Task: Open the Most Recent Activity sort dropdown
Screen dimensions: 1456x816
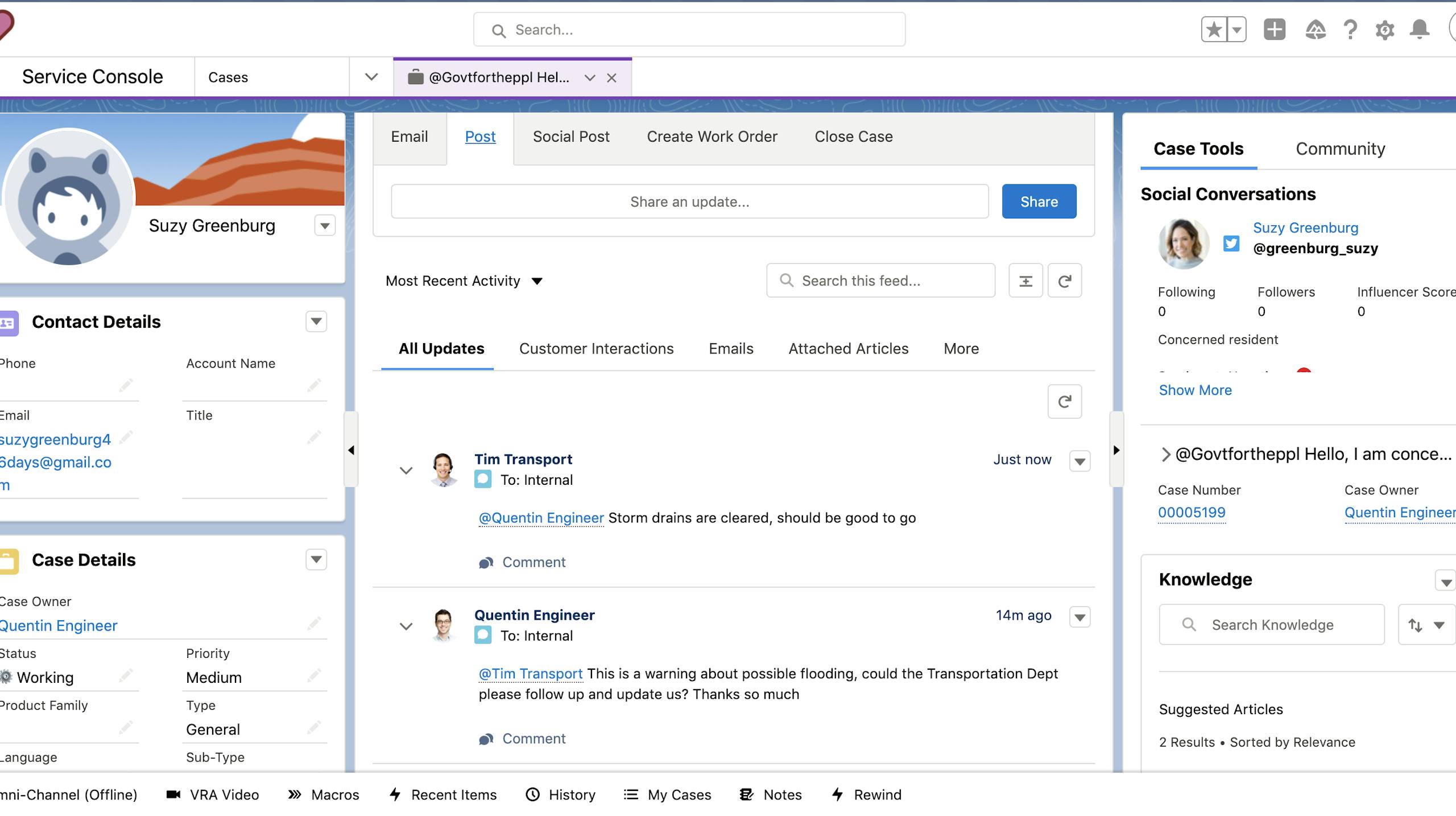Action: [x=464, y=281]
